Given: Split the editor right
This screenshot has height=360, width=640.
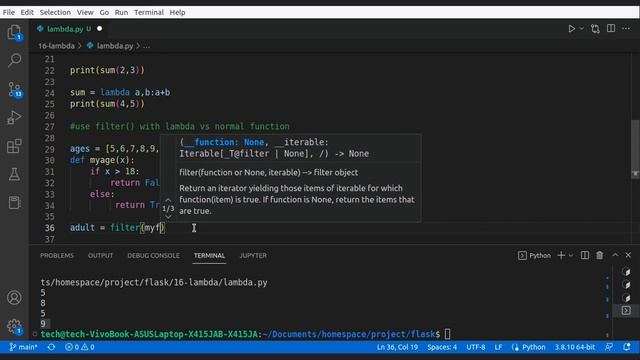Looking at the screenshot, I should [x=611, y=28].
